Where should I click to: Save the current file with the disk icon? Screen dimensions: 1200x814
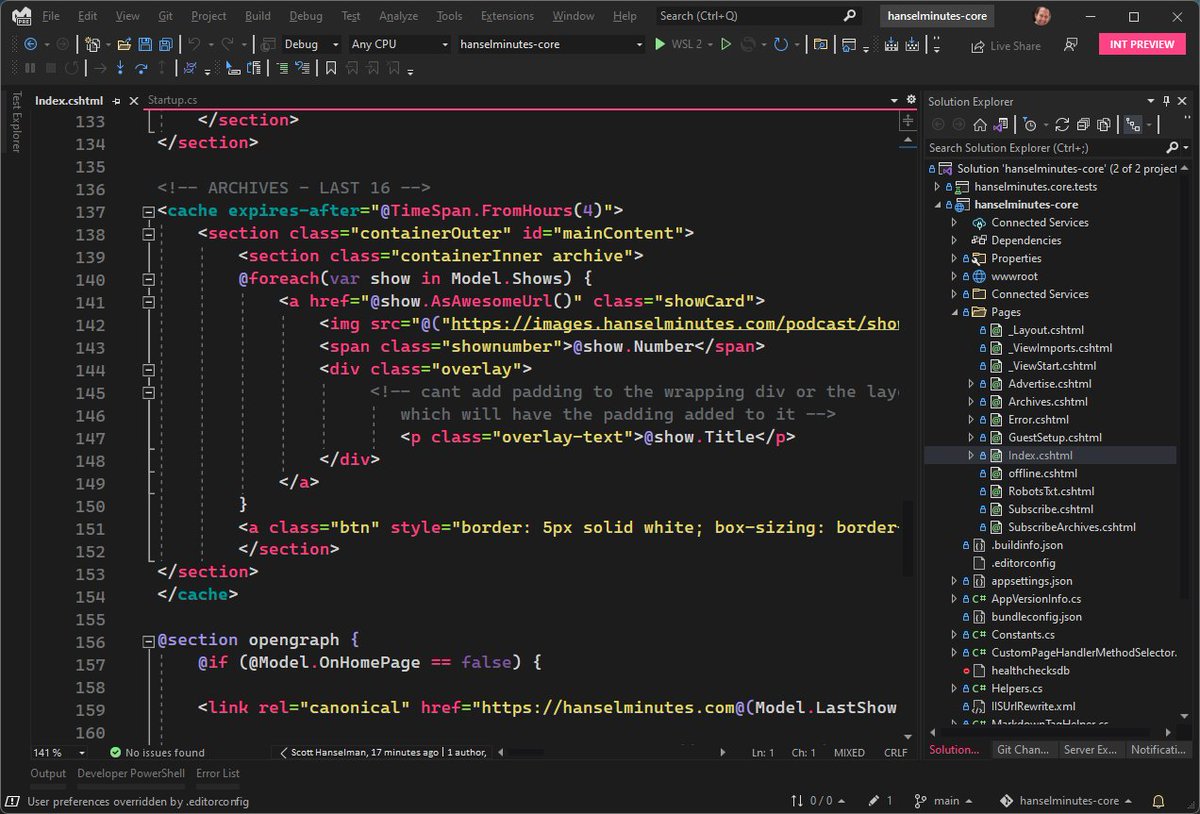click(144, 44)
